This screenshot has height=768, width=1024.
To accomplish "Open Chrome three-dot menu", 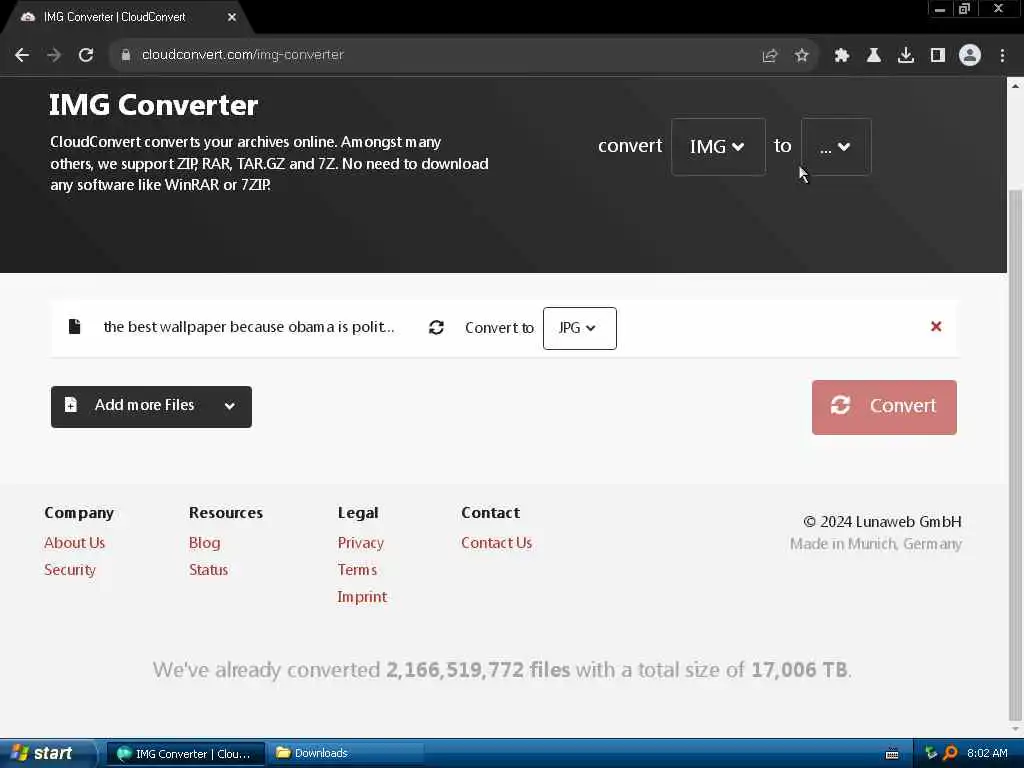I will 1002,56.
